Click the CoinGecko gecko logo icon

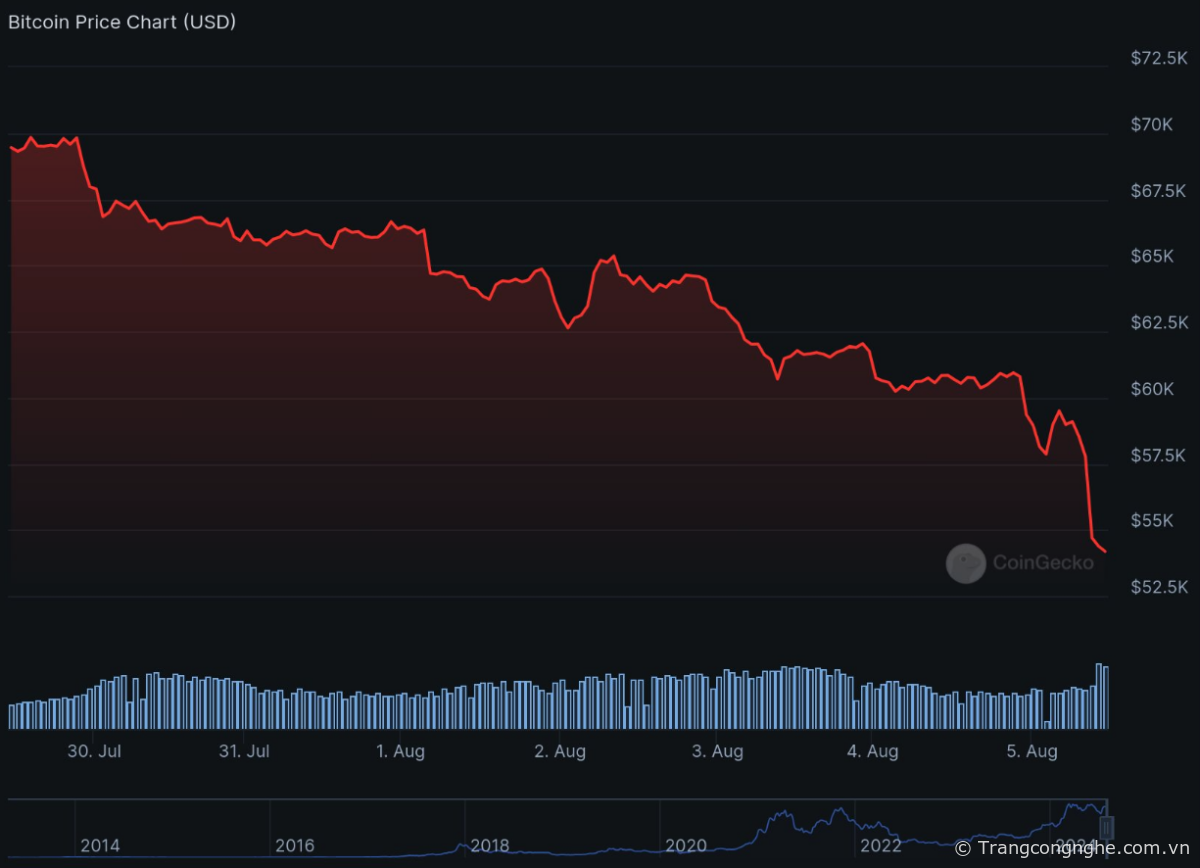coord(965,563)
